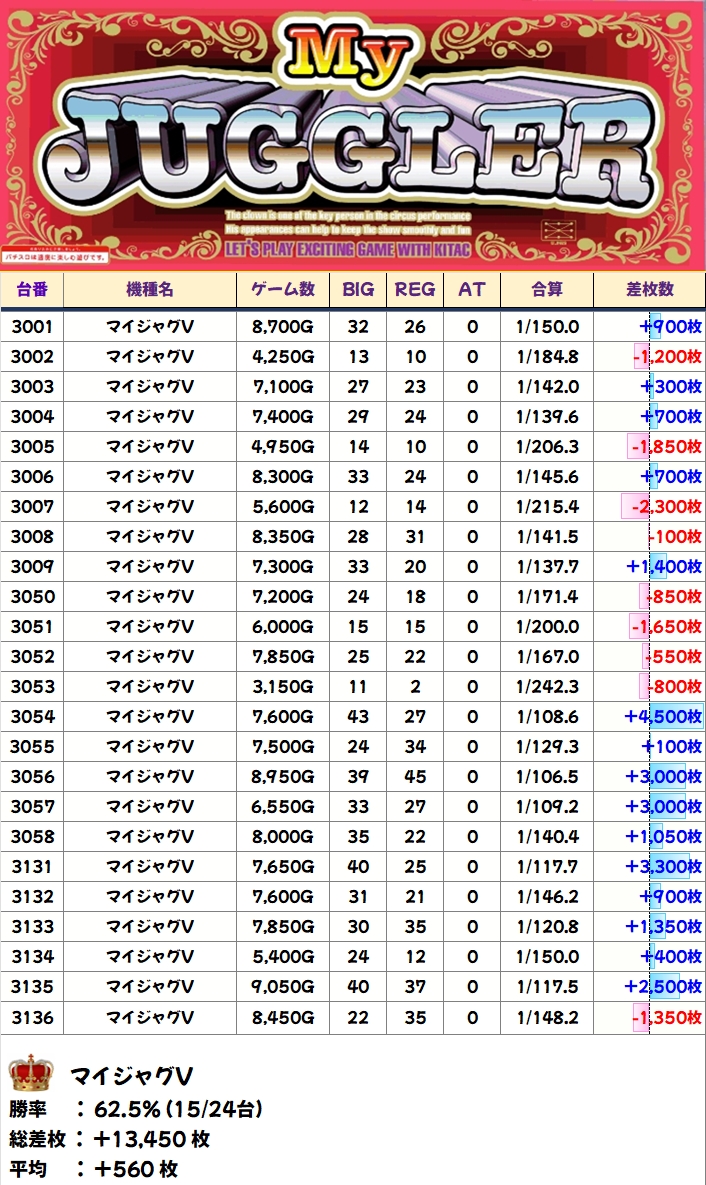This screenshot has width=706, height=1185.
Task: Click the -1,350枚 difference value
Action: pos(667,1018)
